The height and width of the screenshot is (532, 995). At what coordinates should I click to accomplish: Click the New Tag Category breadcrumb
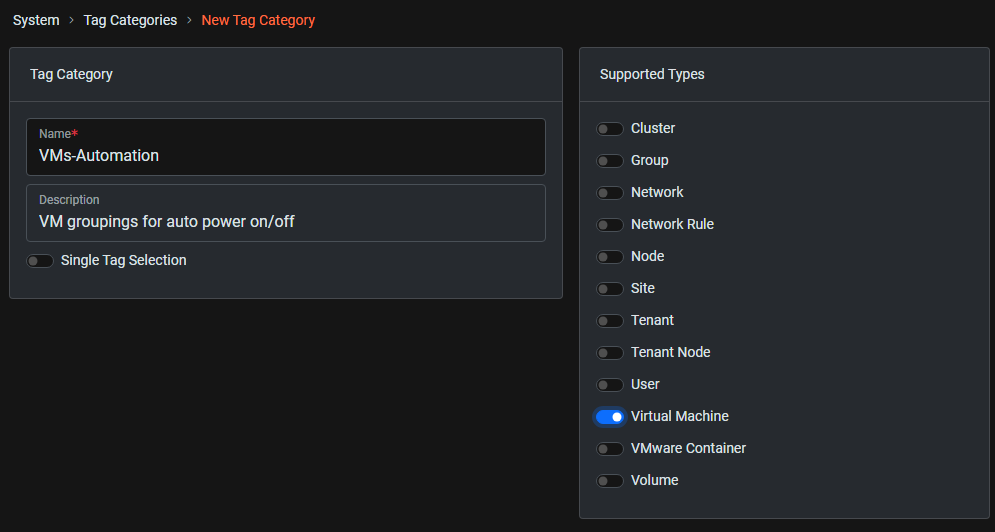pyautogui.click(x=258, y=20)
